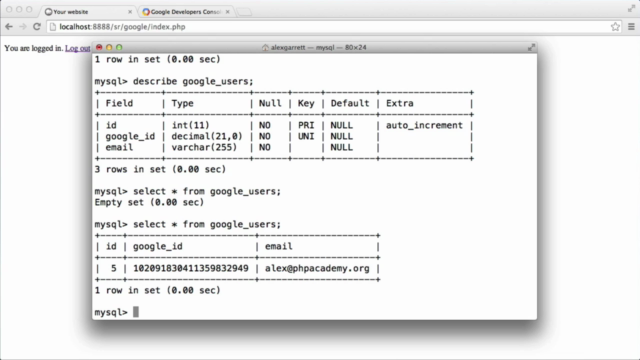640x360 pixels.
Task: Click the email alex@phpacademy.org in the results
Action: [317, 269]
